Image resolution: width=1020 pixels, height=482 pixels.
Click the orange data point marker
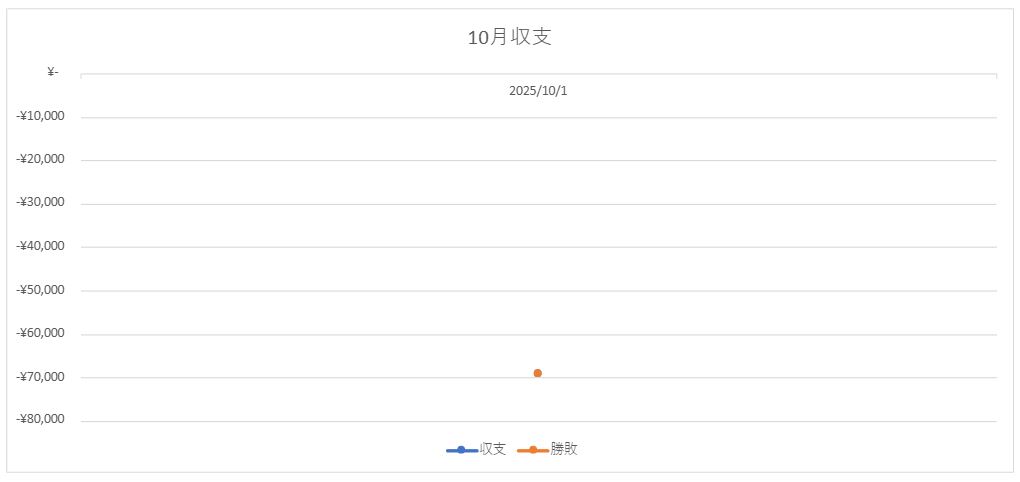coord(538,373)
